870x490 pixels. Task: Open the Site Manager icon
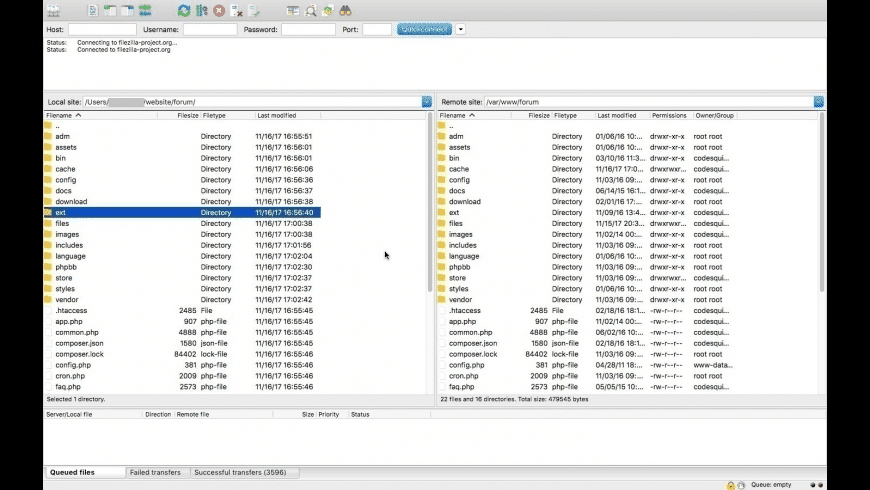click(54, 11)
